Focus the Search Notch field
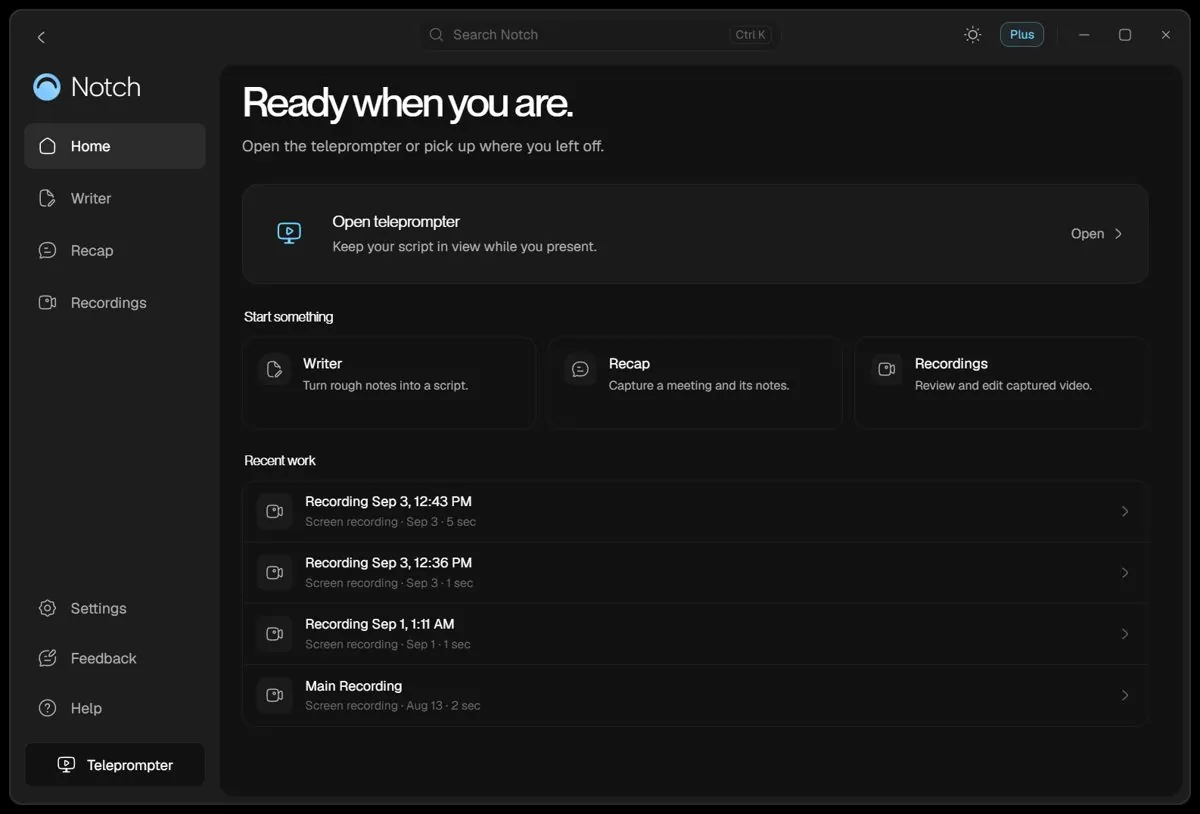The image size is (1200, 814). (x=600, y=35)
